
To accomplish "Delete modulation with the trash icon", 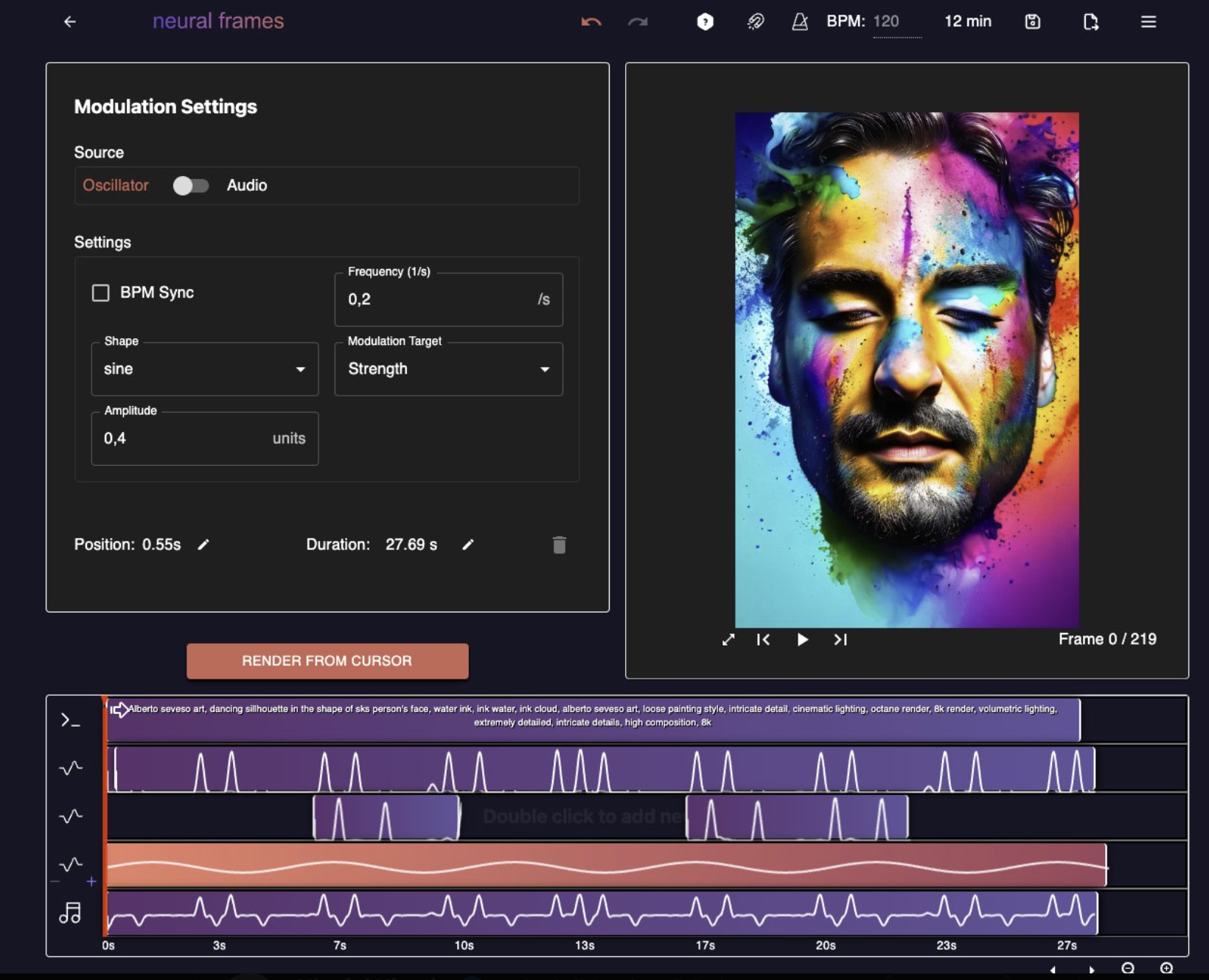I will (559, 545).
